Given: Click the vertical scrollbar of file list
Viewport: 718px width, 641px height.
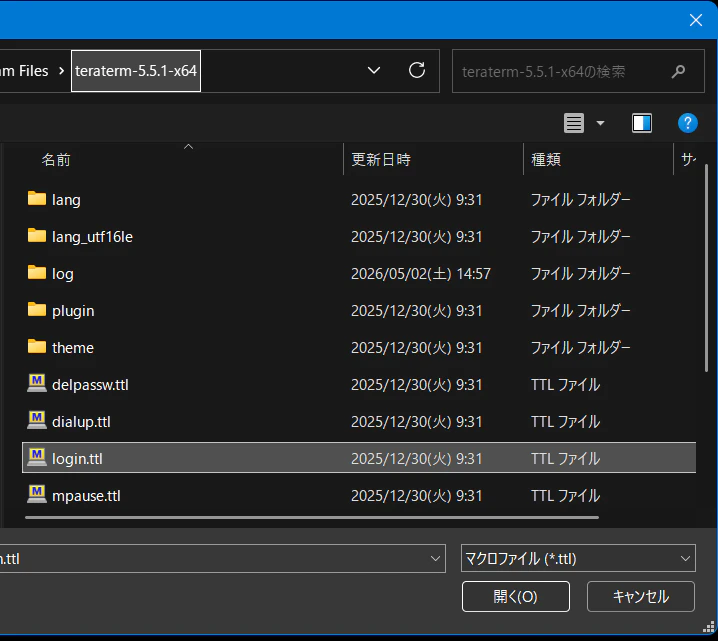Looking at the screenshot, I should pos(706,268).
